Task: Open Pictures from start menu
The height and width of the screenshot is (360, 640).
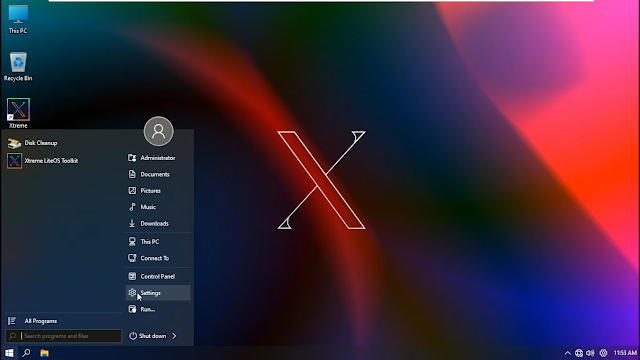Action: (x=158, y=191)
